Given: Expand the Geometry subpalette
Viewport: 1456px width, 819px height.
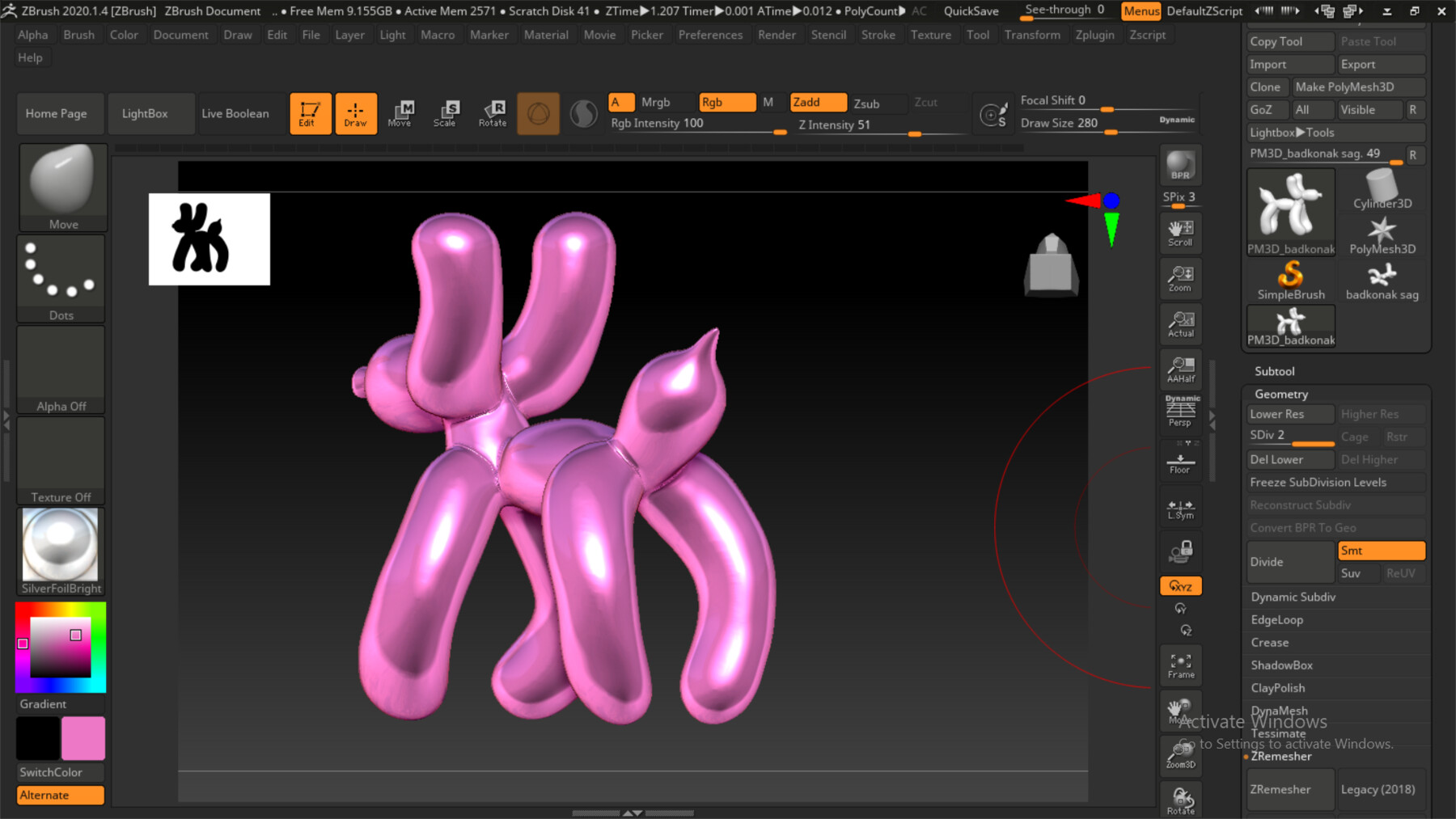Looking at the screenshot, I should [x=1280, y=394].
